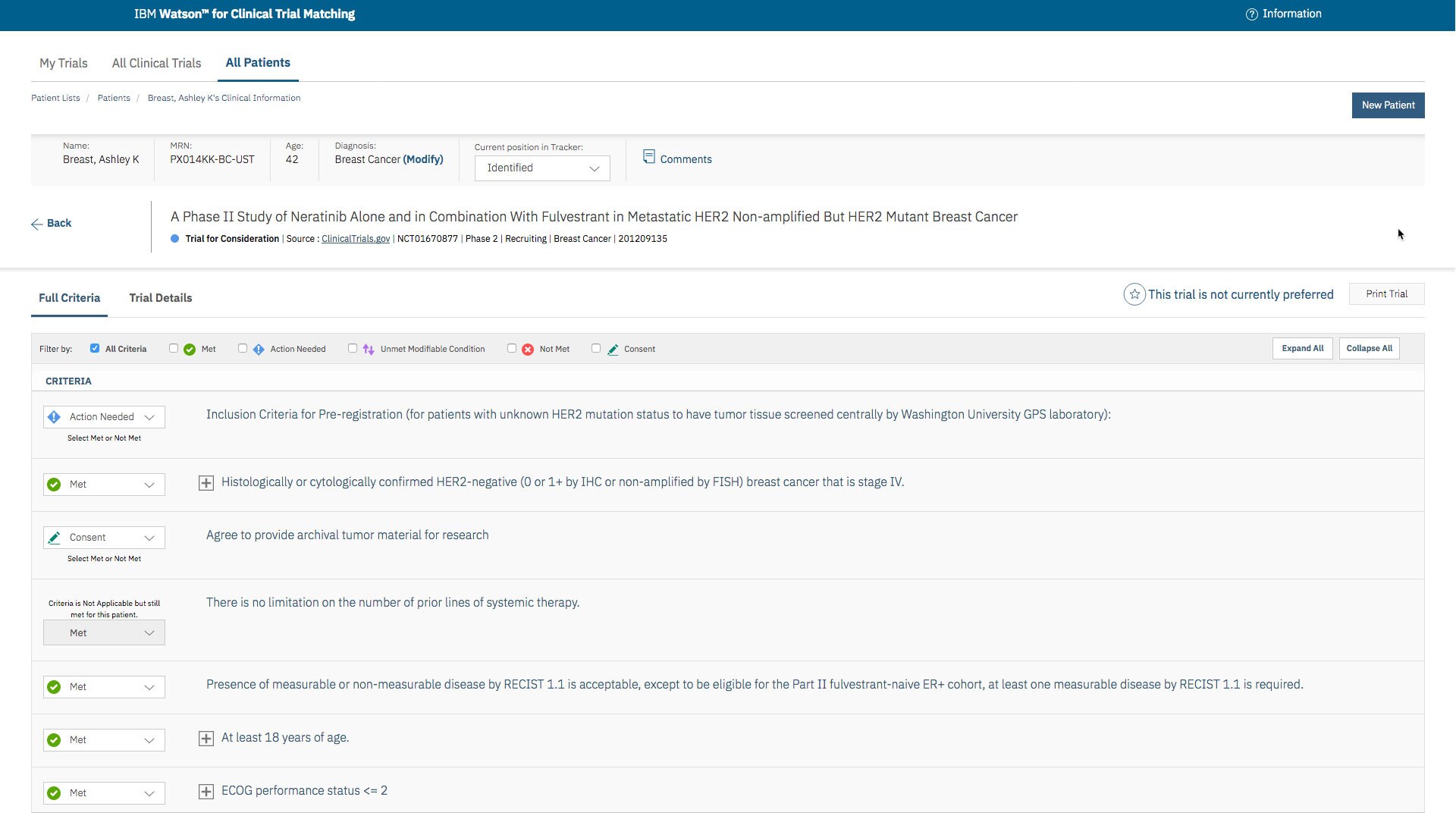
Task: Click green check icon for age criterion
Action: click(54, 740)
